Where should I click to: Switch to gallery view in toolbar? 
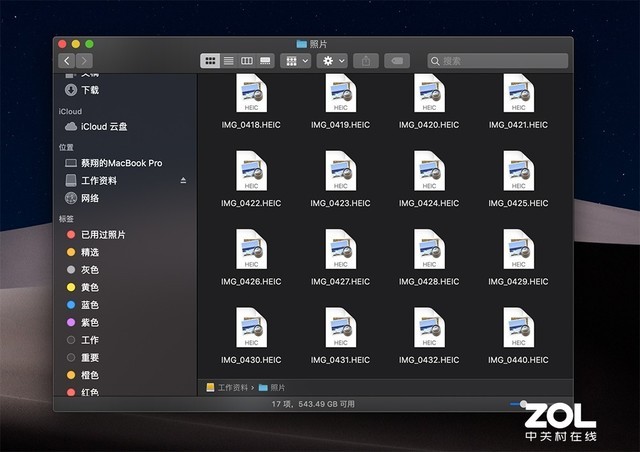(265, 61)
